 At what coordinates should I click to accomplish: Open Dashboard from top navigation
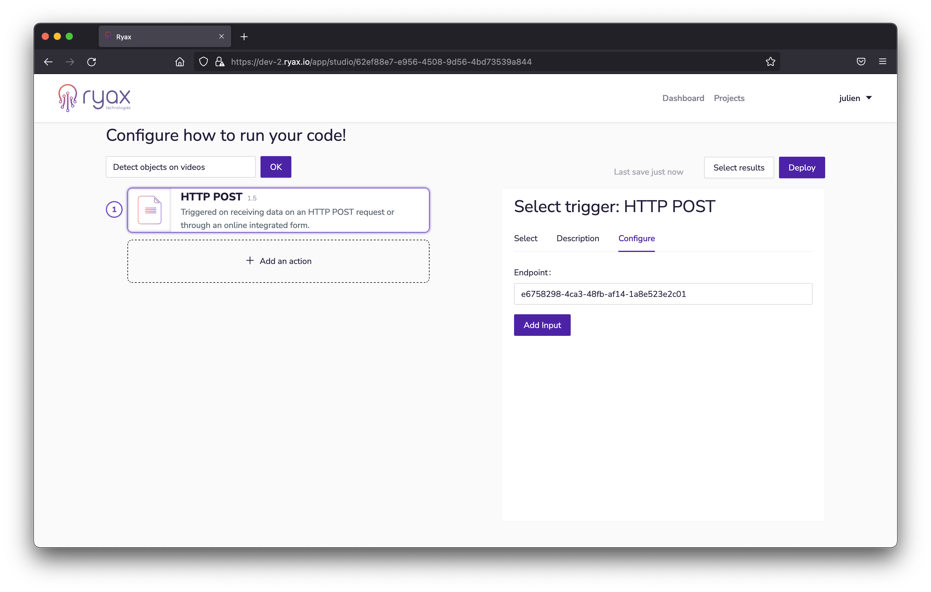(683, 98)
